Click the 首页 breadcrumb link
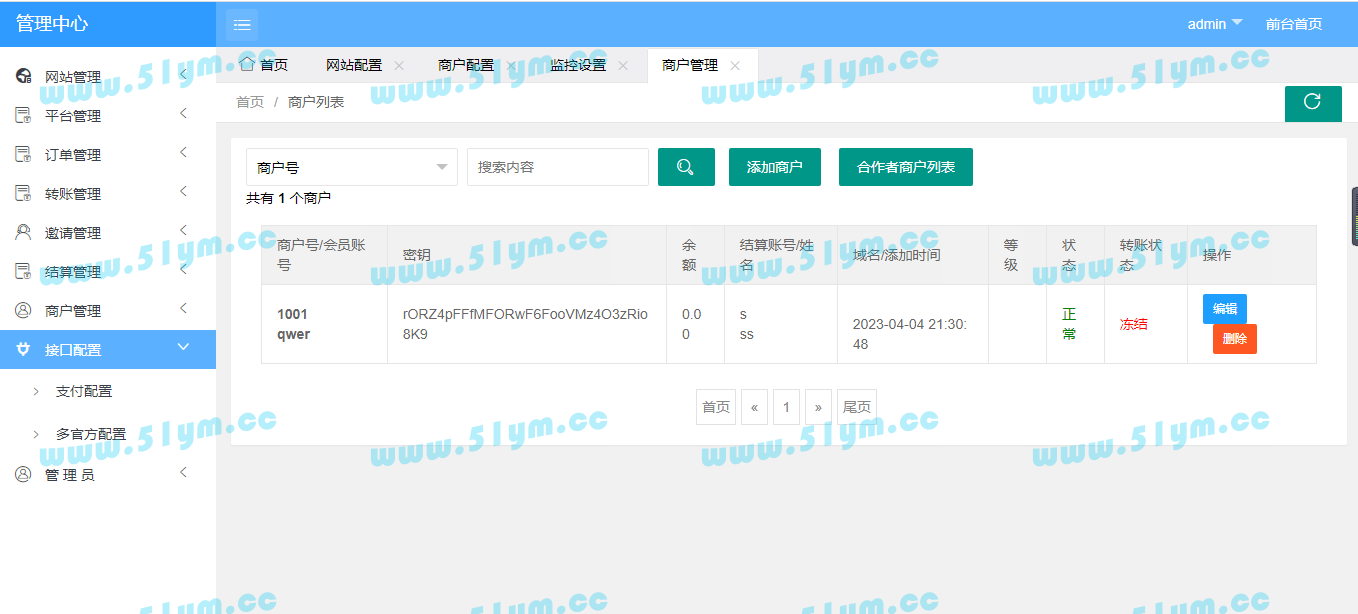1358x614 pixels. (250, 102)
